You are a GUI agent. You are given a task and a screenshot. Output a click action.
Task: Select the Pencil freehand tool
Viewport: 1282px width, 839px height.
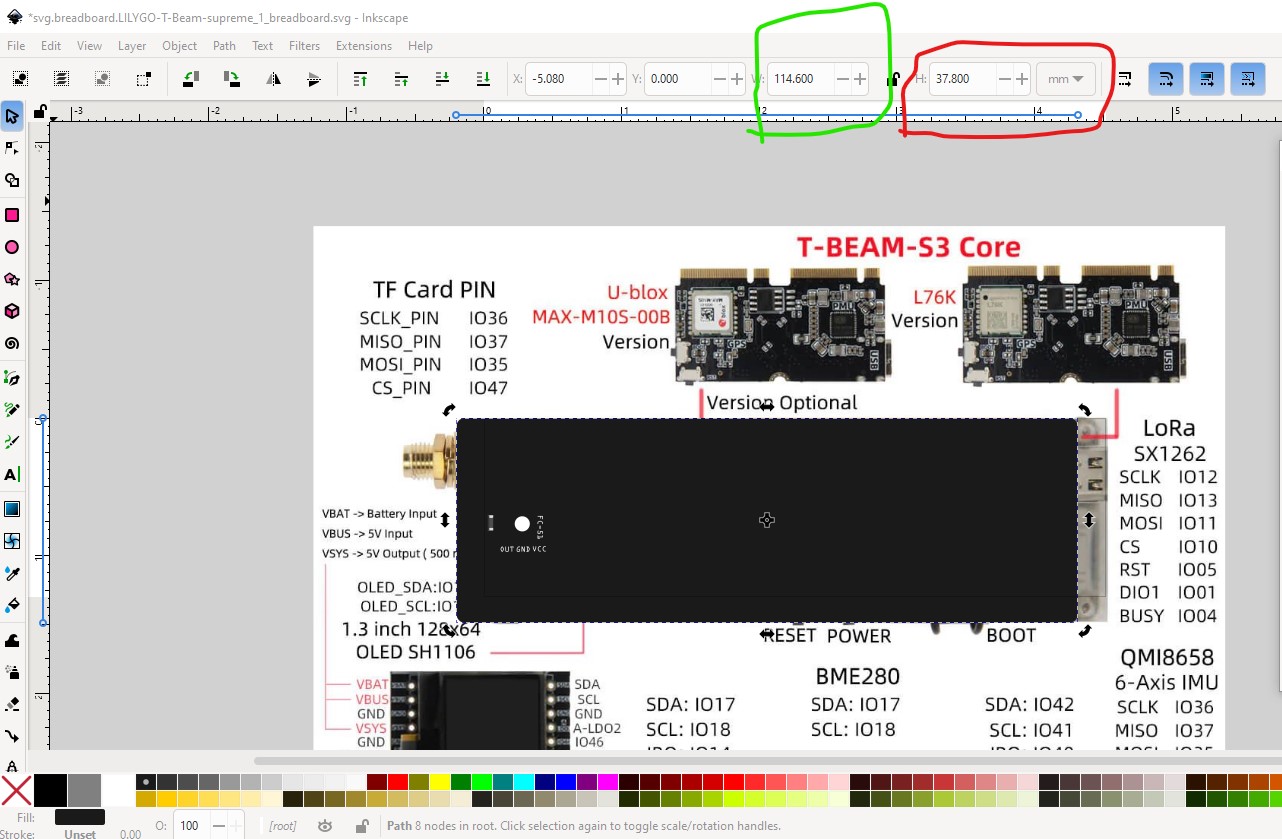12,410
